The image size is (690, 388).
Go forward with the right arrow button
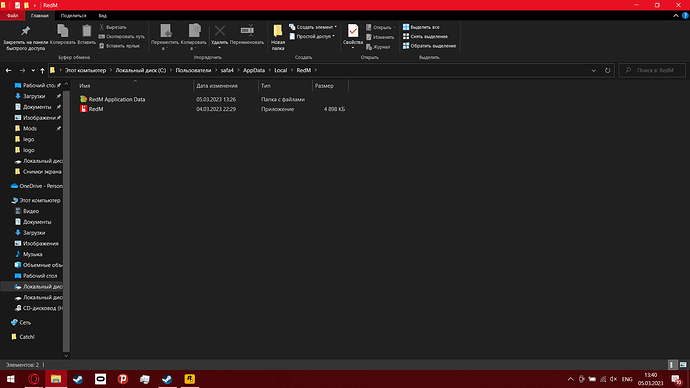click(22, 70)
